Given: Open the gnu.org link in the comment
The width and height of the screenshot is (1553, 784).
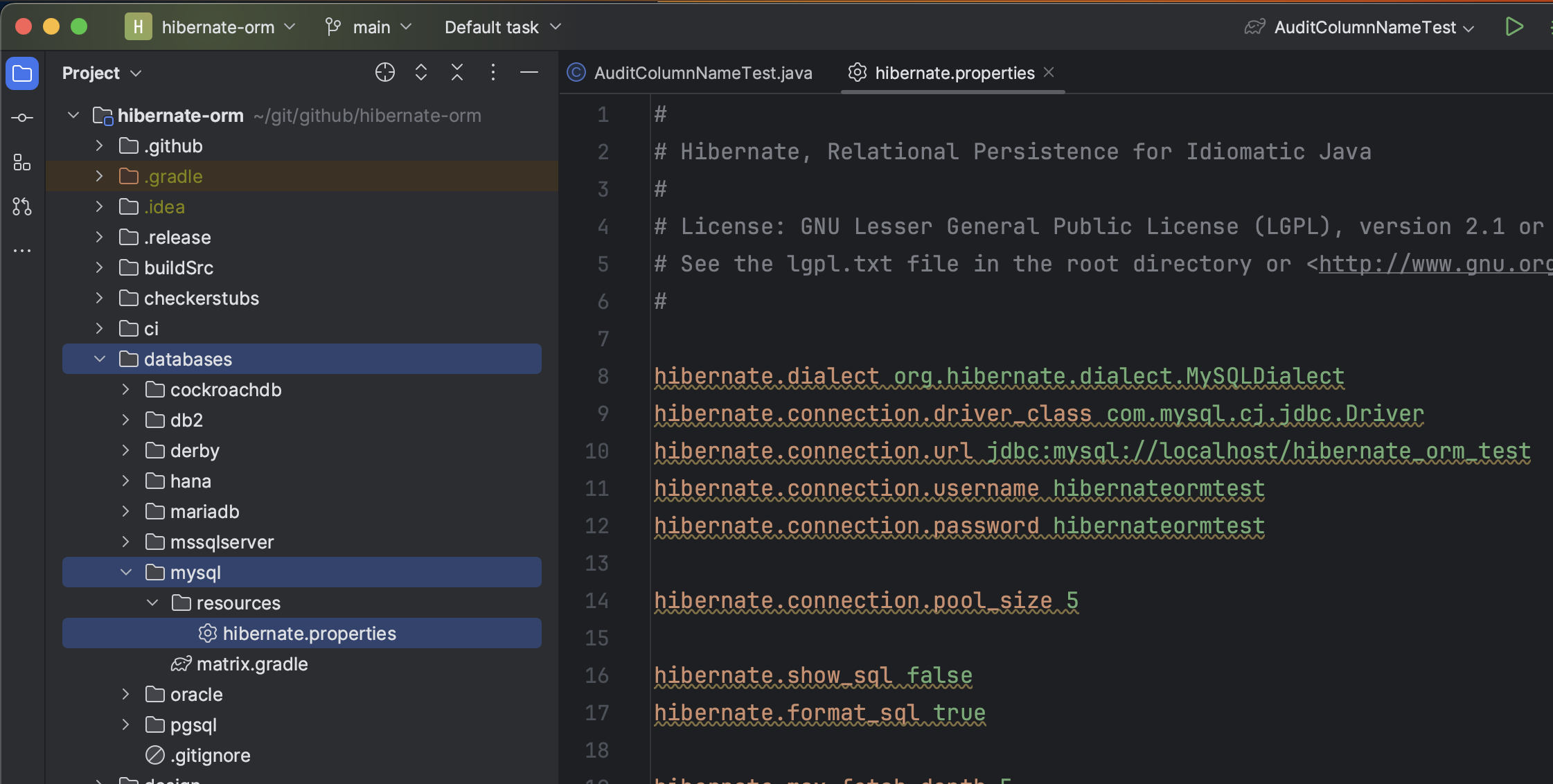Looking at the screenshot, I should pyautogui.click(x=1434, y=264).
